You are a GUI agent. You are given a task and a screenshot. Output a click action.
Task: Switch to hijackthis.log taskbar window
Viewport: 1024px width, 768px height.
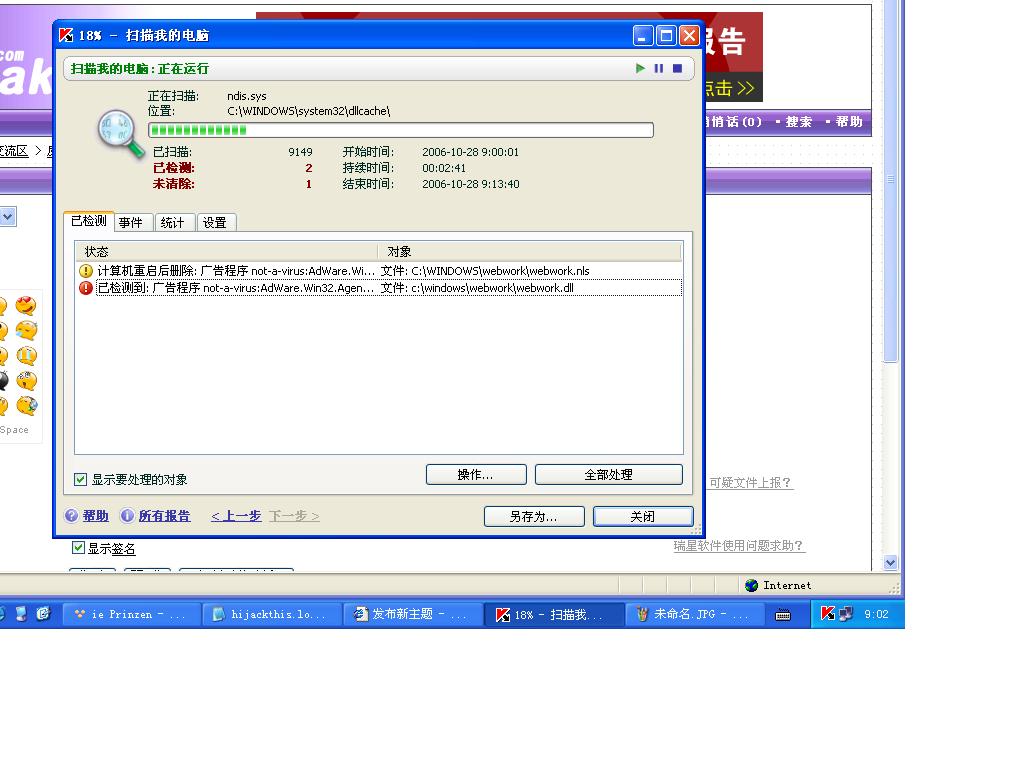[x=272, y=615]
